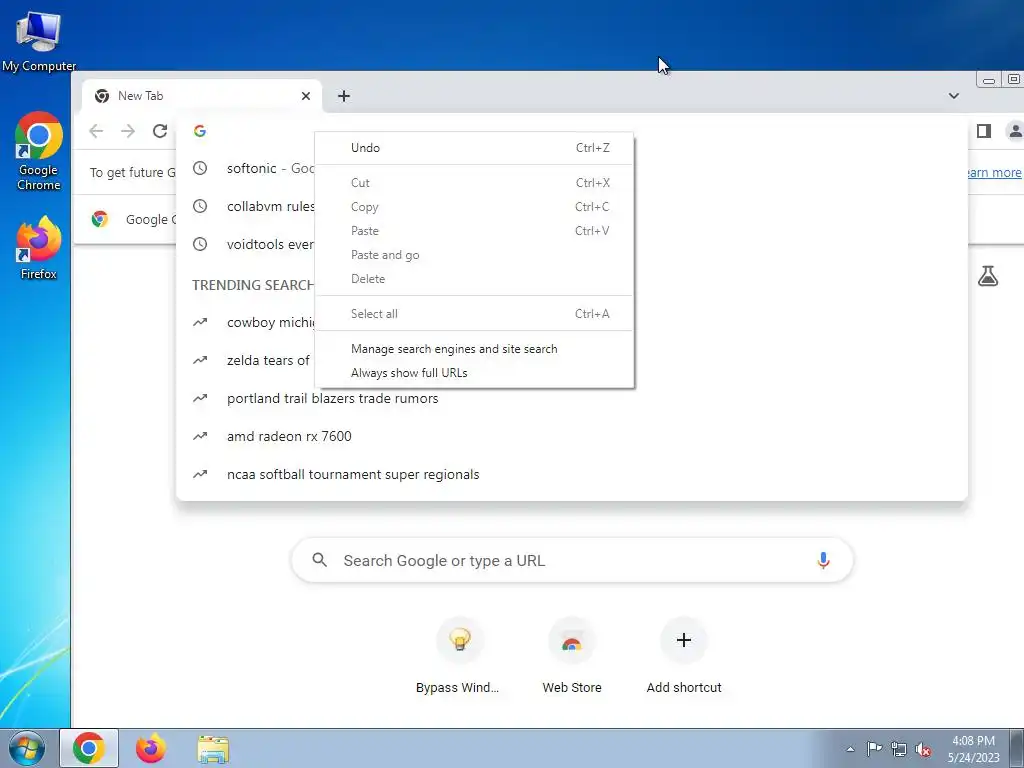1024x768 pixels.
Task: Choose Select all from context menu
Action: pos(474,313)
